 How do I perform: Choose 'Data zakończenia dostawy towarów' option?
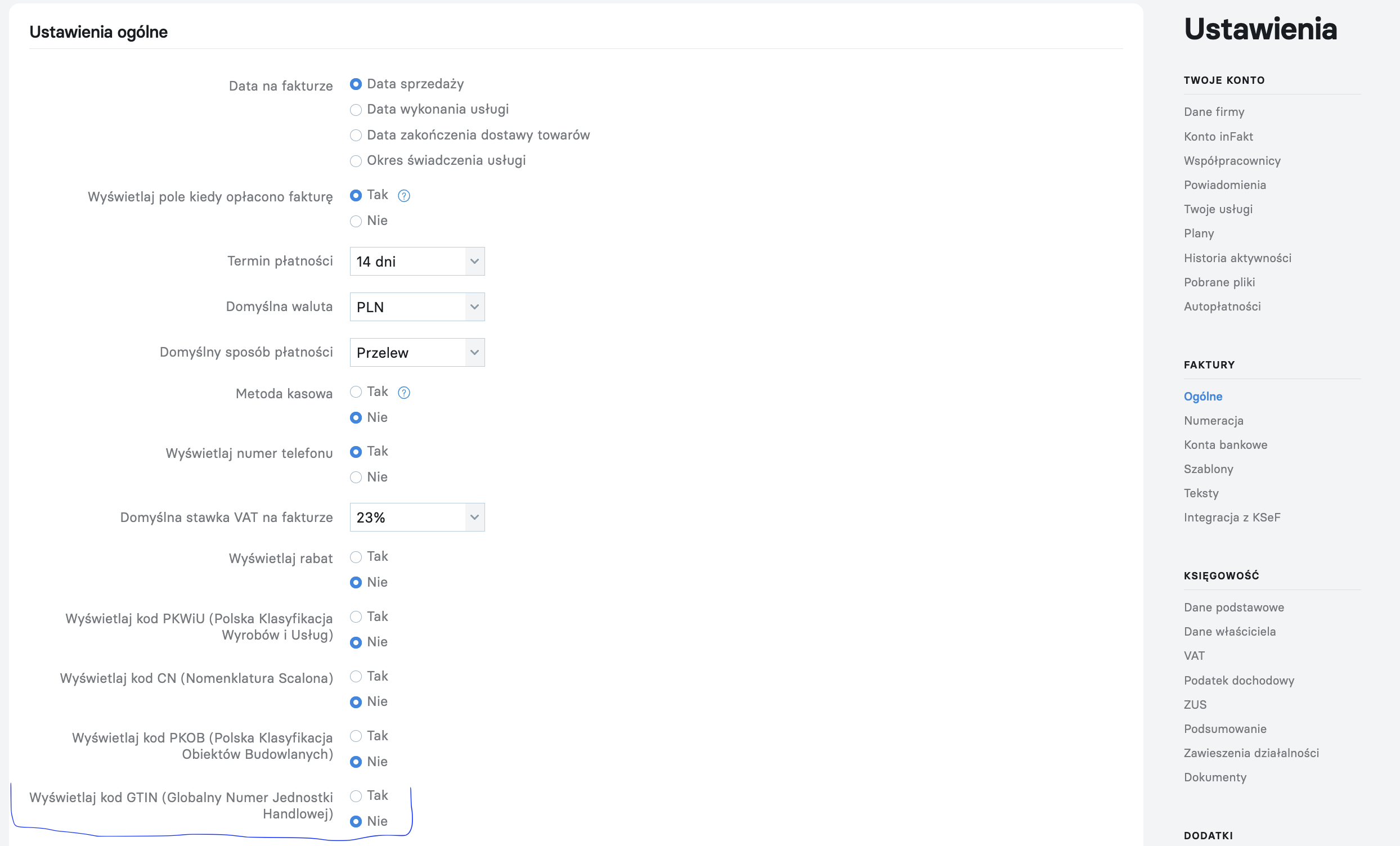[356, 135]
